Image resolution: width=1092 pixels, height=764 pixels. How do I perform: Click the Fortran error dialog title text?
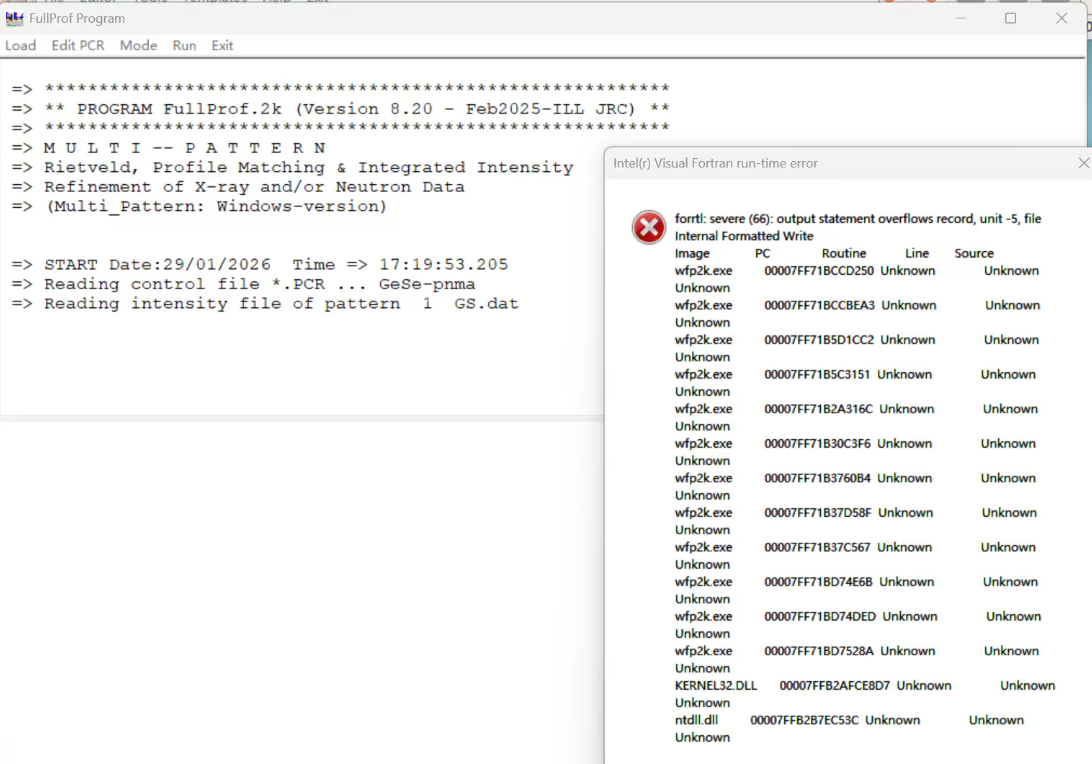pyautogui.click(x=715, y=163)
